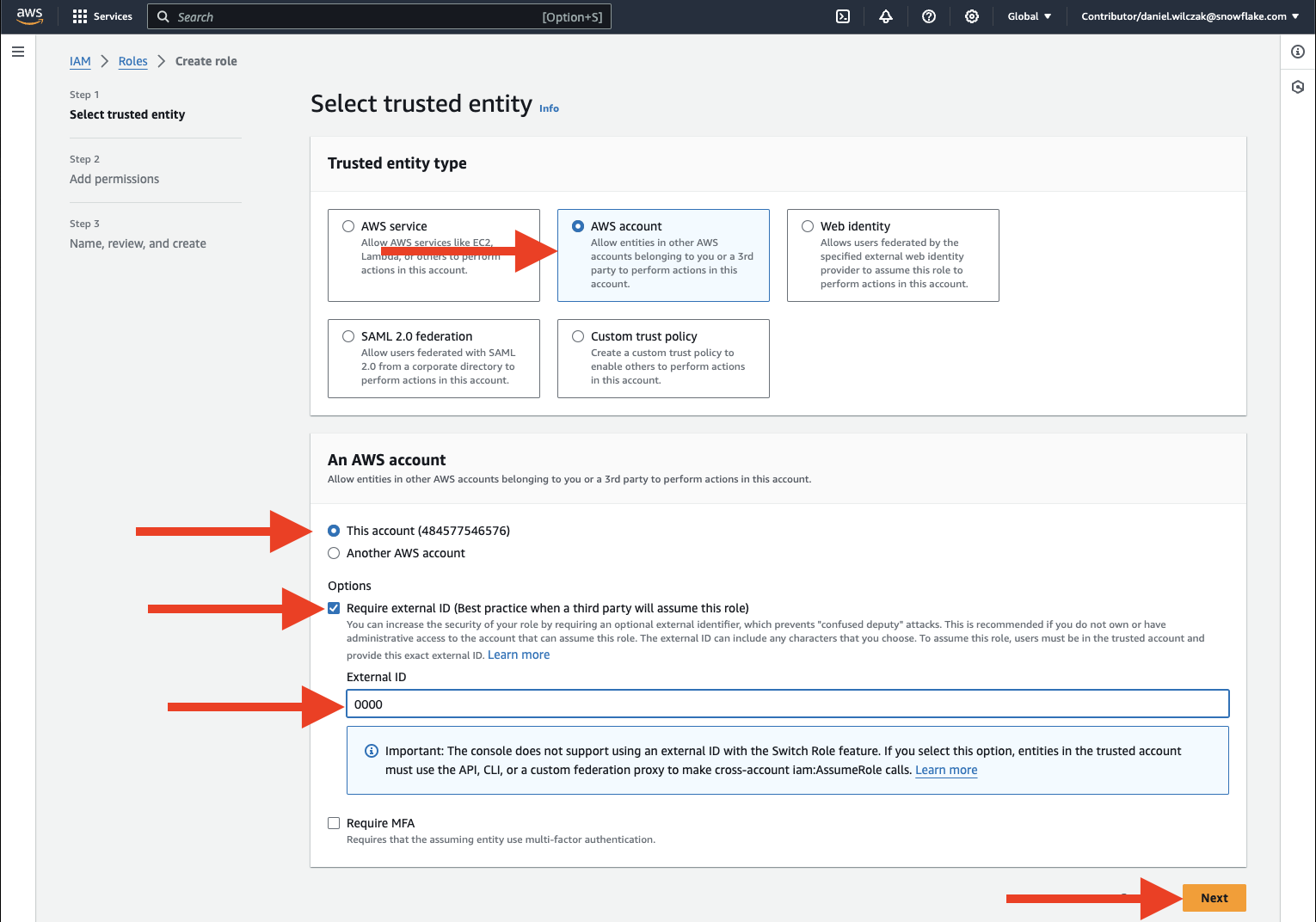Viewport: 1316px width, 922px height.
Task: Select Another AWS account radio button
Action: (334, 553)
